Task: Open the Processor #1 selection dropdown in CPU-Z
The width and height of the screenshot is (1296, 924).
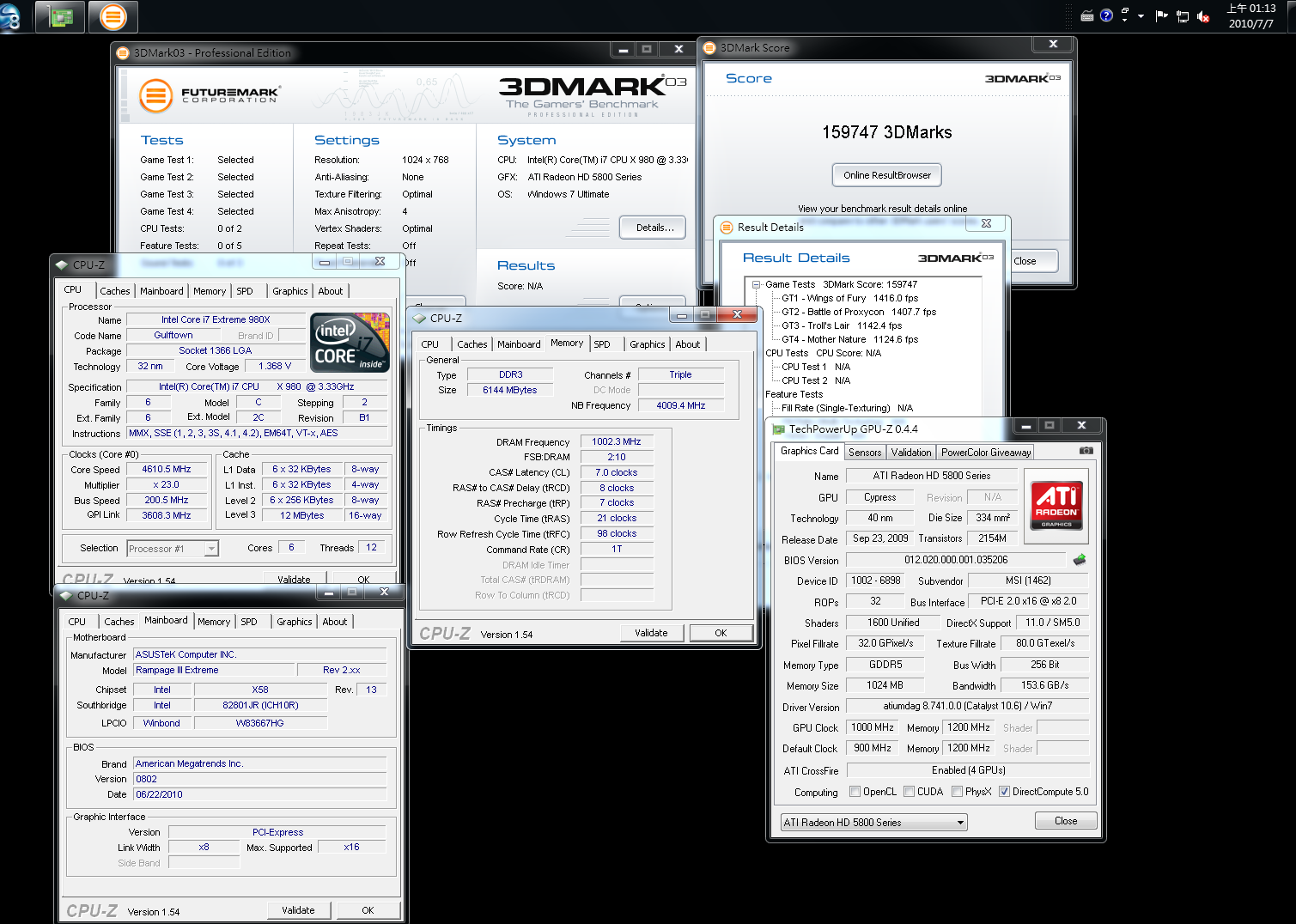Action: [x=172, y=548]
